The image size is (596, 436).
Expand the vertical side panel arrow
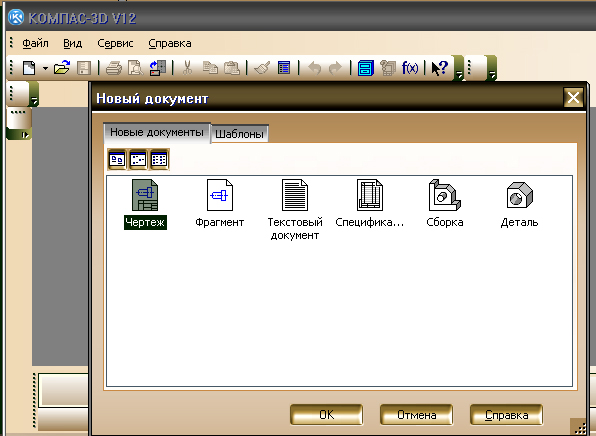pos(19,135)
